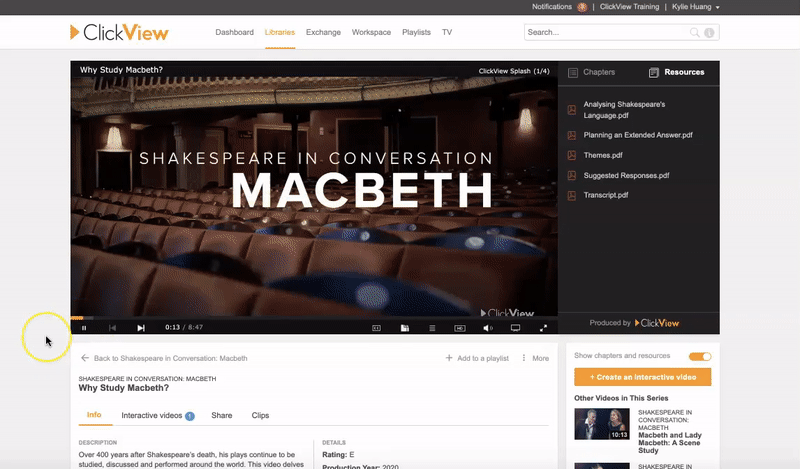Click PDF icon beside Analysing Shakespeare's Language.pdf
Screen dimensions: 800x469
point(572,110)
